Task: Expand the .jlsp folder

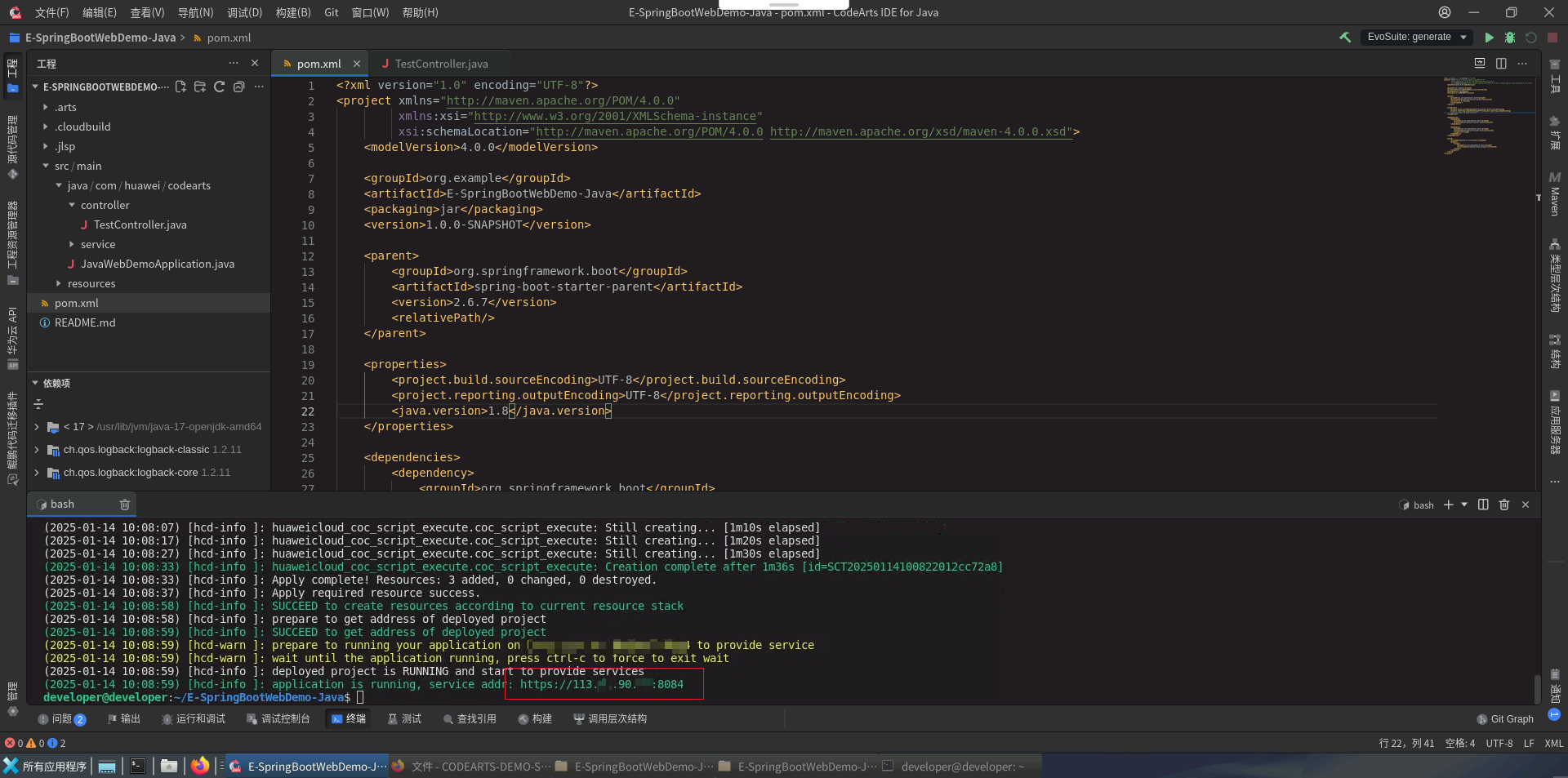Action: (46, 146)
